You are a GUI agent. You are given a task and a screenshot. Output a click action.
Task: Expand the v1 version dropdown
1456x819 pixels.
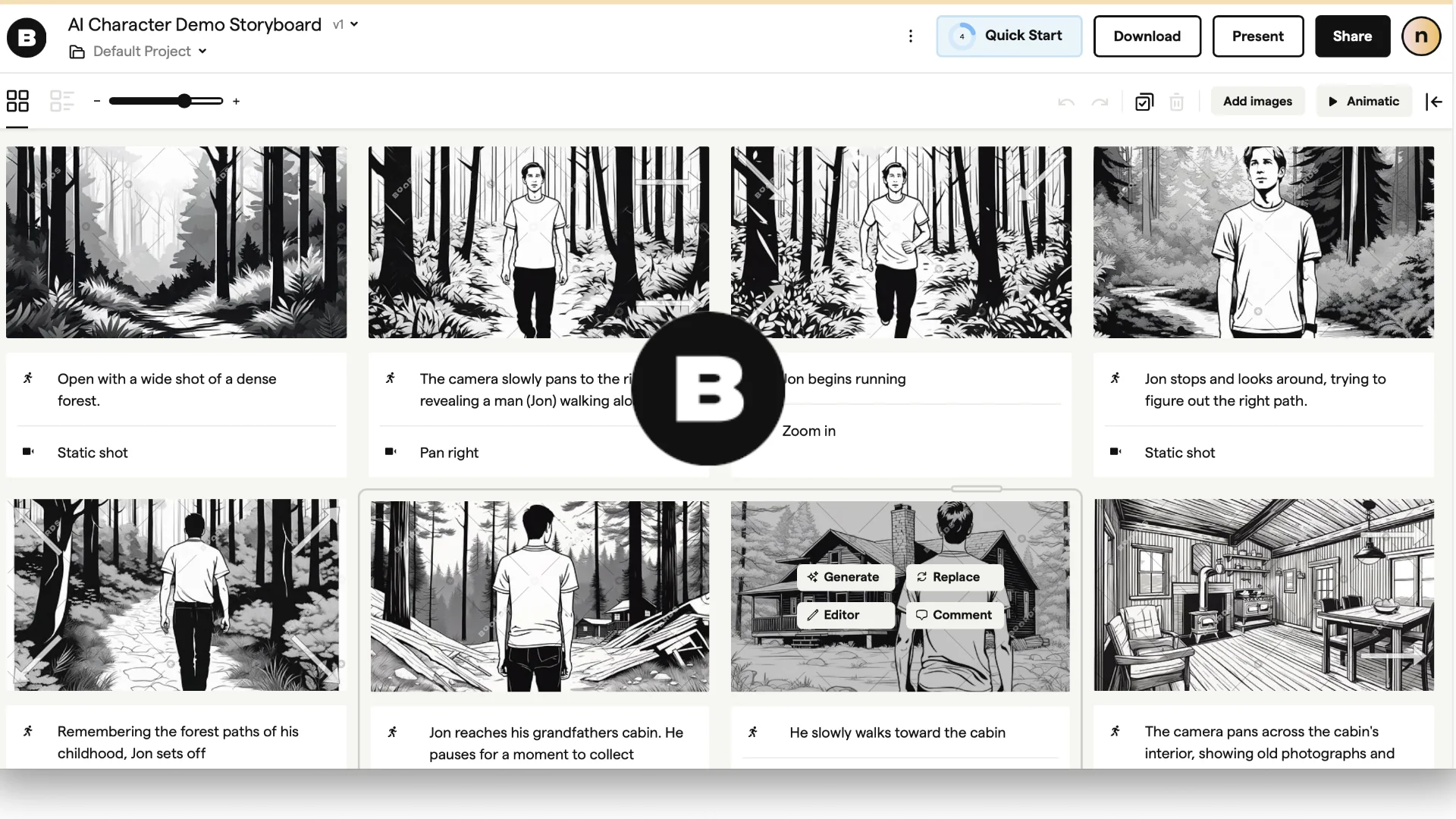click(346, 25)
